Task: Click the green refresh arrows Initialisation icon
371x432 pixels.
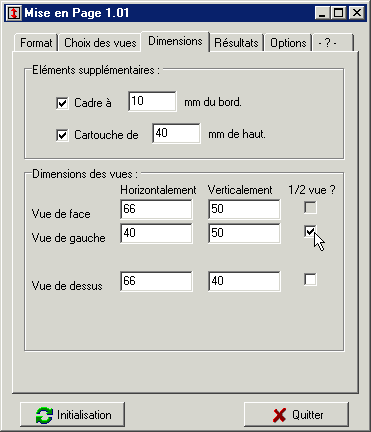Action: 44,415
